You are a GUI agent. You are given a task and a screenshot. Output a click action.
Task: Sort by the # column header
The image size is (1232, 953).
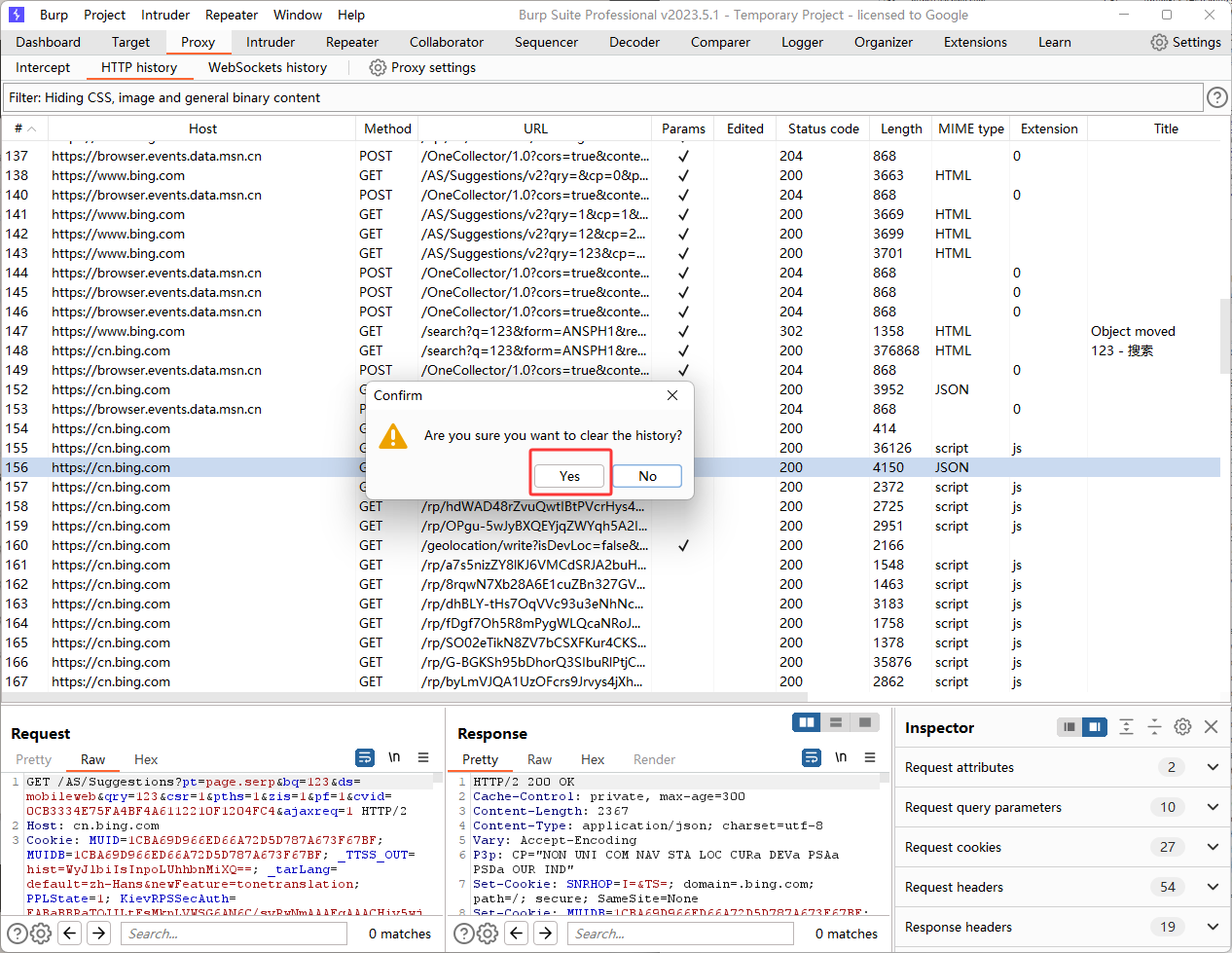click(24, 128)
